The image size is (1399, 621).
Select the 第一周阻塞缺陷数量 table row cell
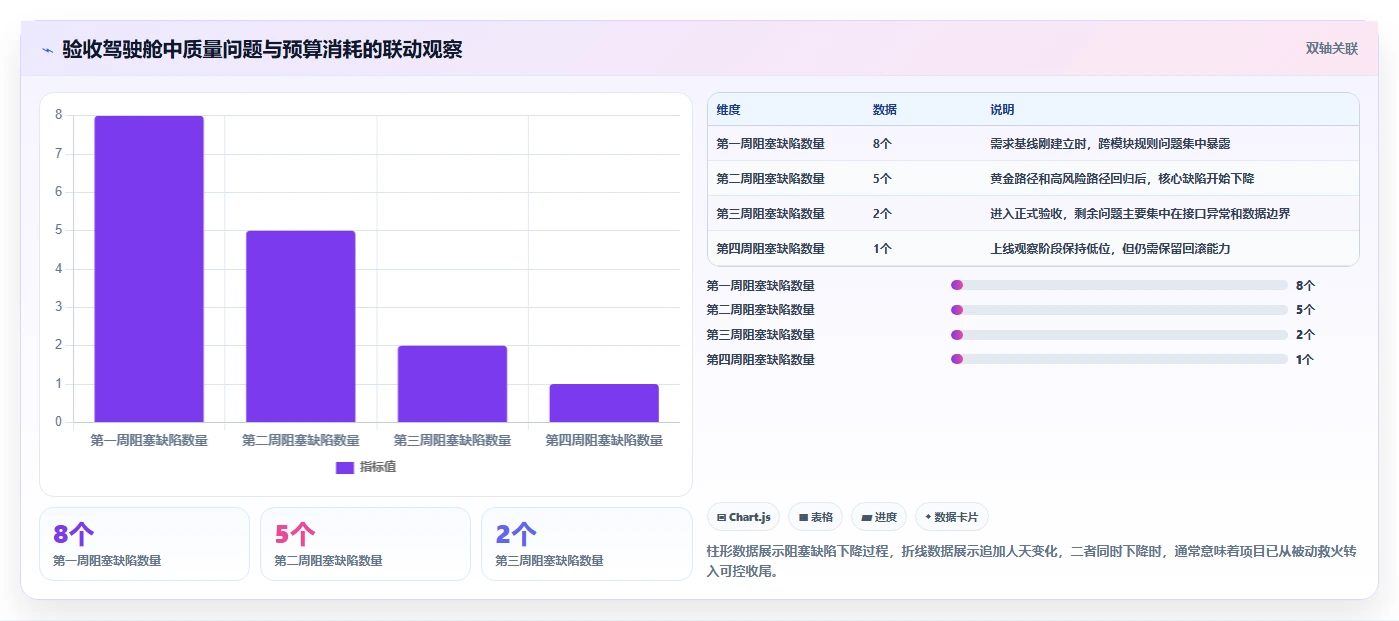[771, 144]
